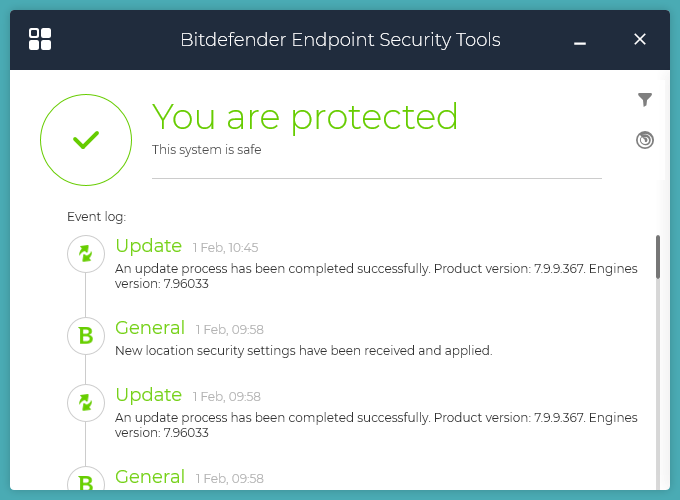
Task: Click the "Event log:" label
Action: 96,216
